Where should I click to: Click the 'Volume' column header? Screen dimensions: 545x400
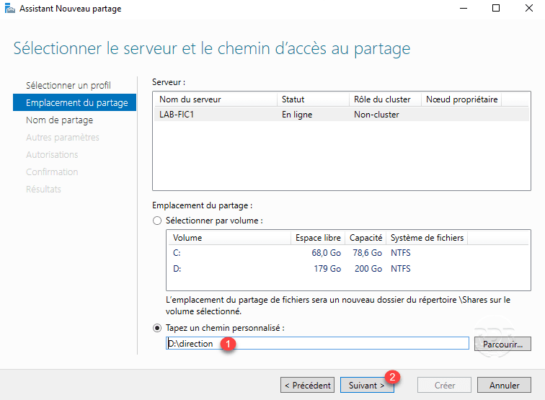229,238
